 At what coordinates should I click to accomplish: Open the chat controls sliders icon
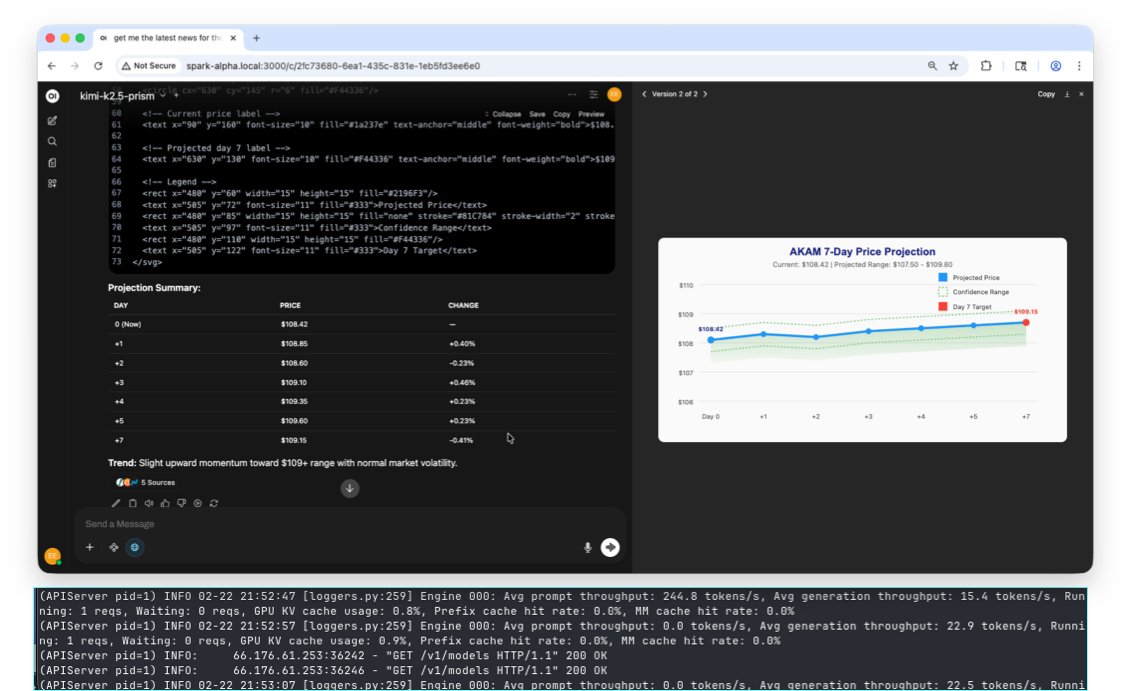(593, 94)
